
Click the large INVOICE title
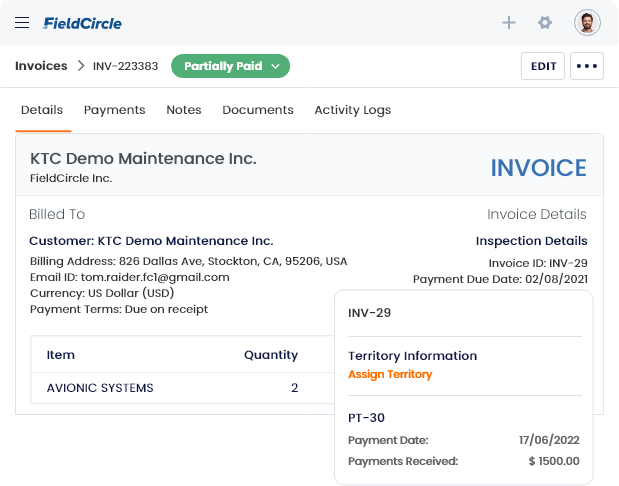(x=538, y=168)
